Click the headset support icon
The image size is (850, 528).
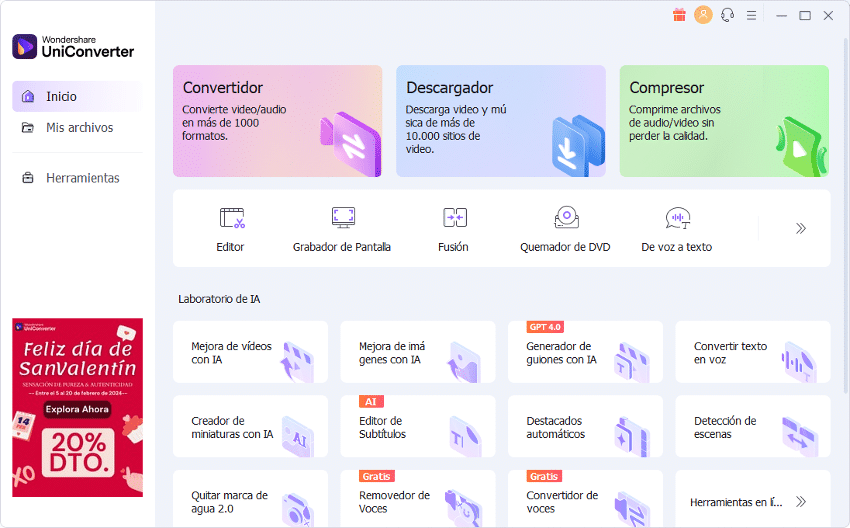pos(727,15)
